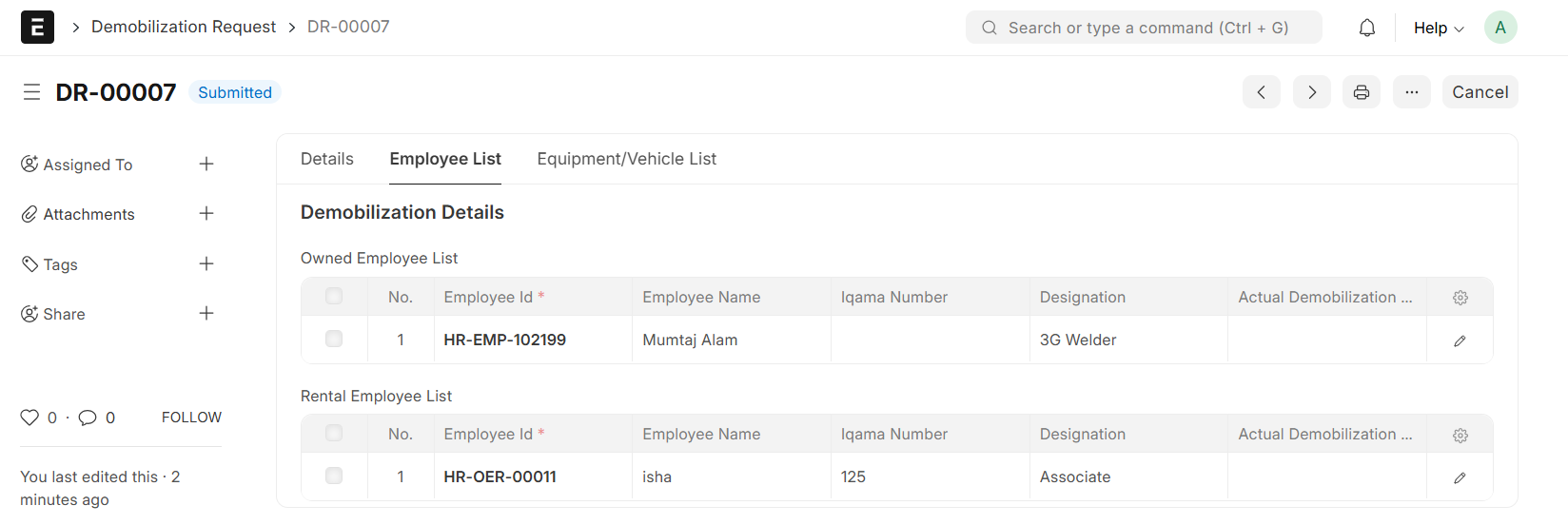Focus the search or command bar
This screenshot has width=1568, height=525.
1144,28
